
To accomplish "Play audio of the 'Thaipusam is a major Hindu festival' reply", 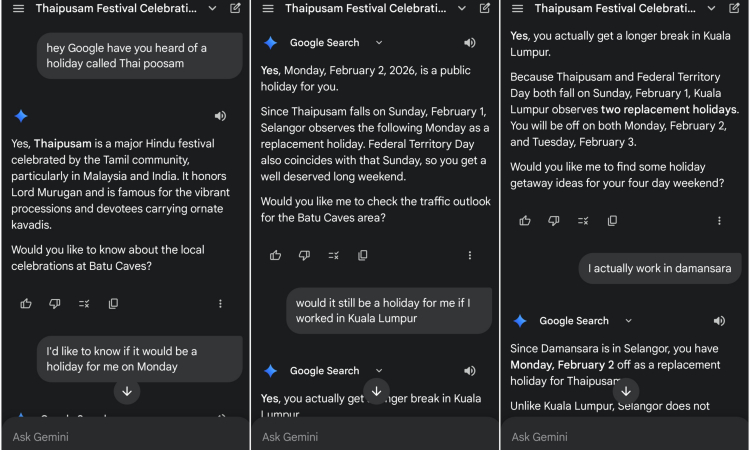I will pyautogui.click(x=220, y=116).
